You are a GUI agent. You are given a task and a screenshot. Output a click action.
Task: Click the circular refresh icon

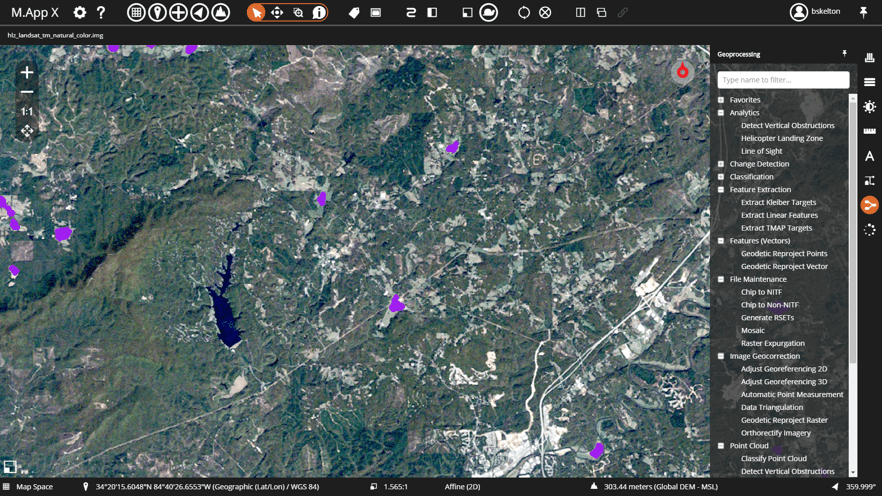(x=524, y=12)
